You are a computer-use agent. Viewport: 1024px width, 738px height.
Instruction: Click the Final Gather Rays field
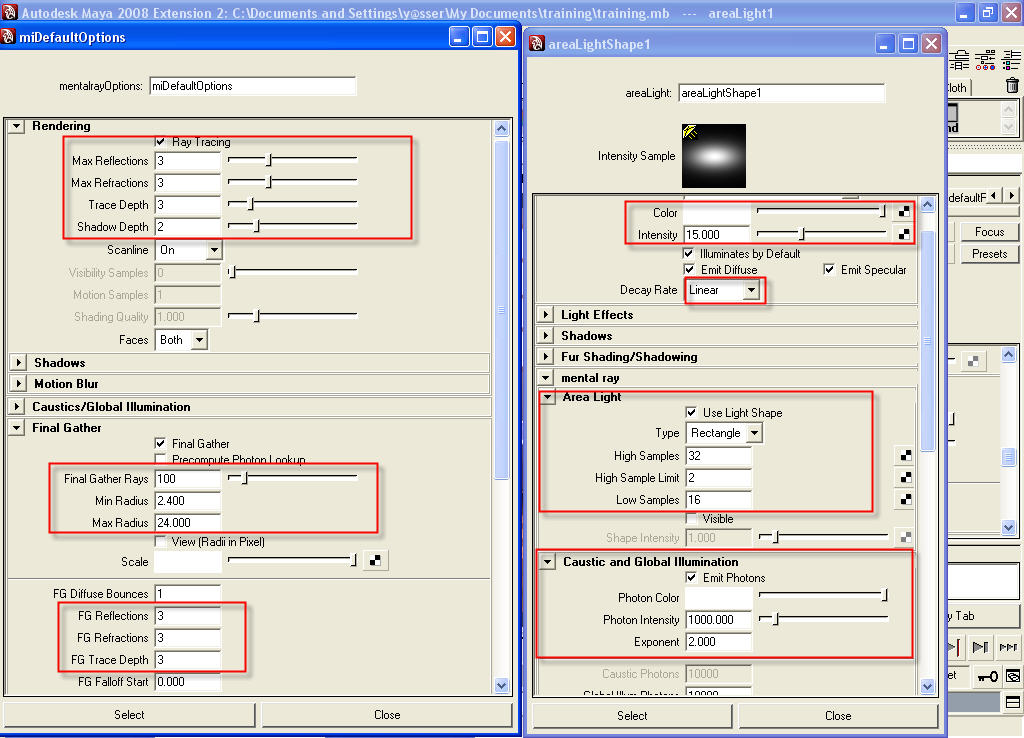(x=188, y=478)
